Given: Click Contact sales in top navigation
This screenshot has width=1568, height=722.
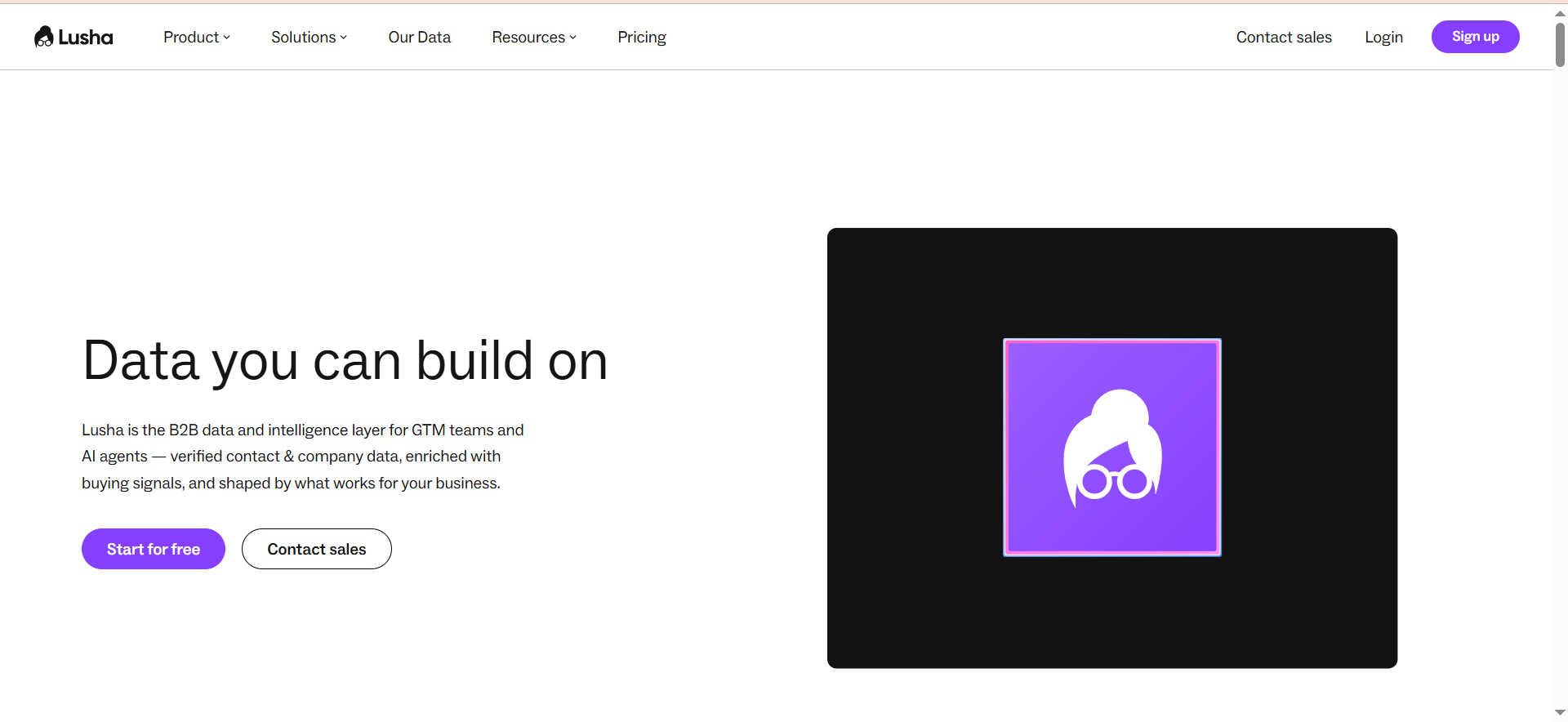Looking at the screenshot, I should point(1284,37).
